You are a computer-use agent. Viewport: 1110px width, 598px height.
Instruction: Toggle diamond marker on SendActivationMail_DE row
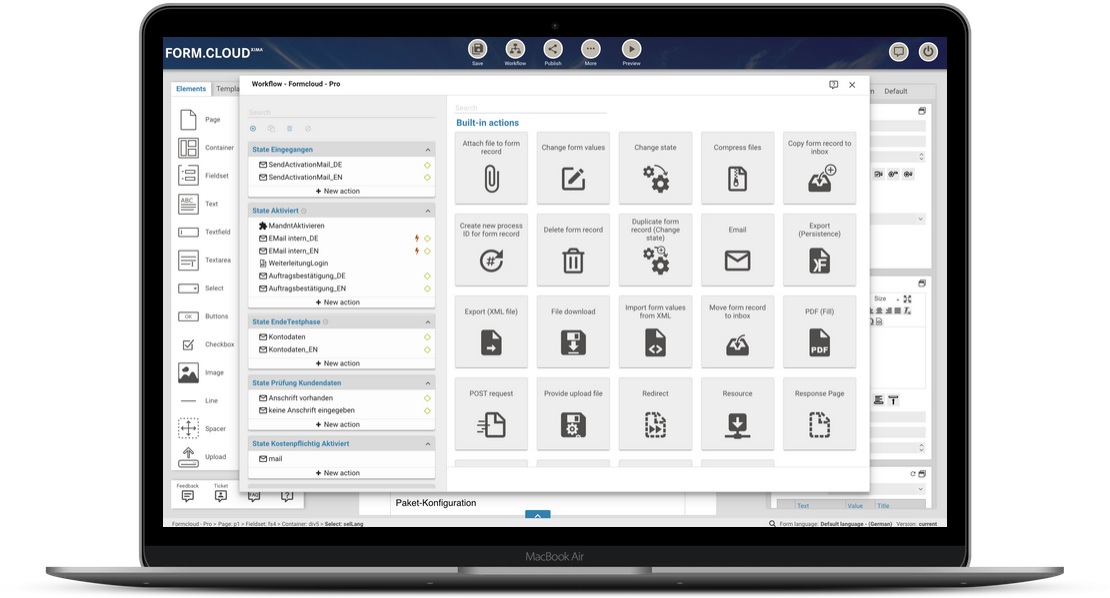pos(427,165)
